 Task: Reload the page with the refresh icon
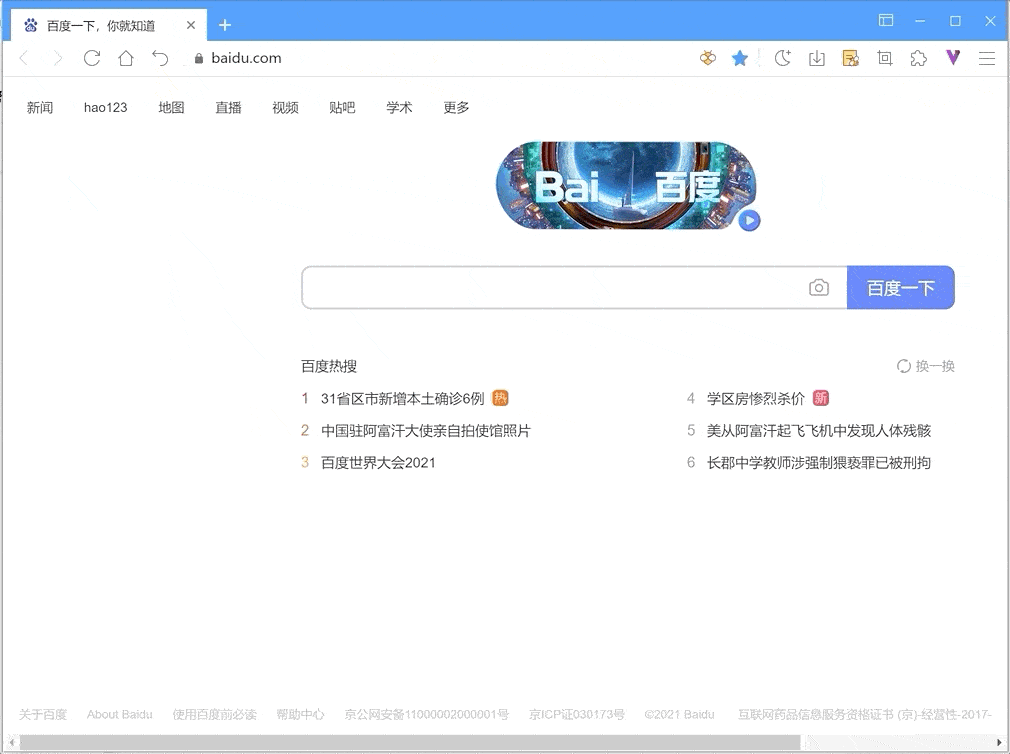click(x=92, y=58)
